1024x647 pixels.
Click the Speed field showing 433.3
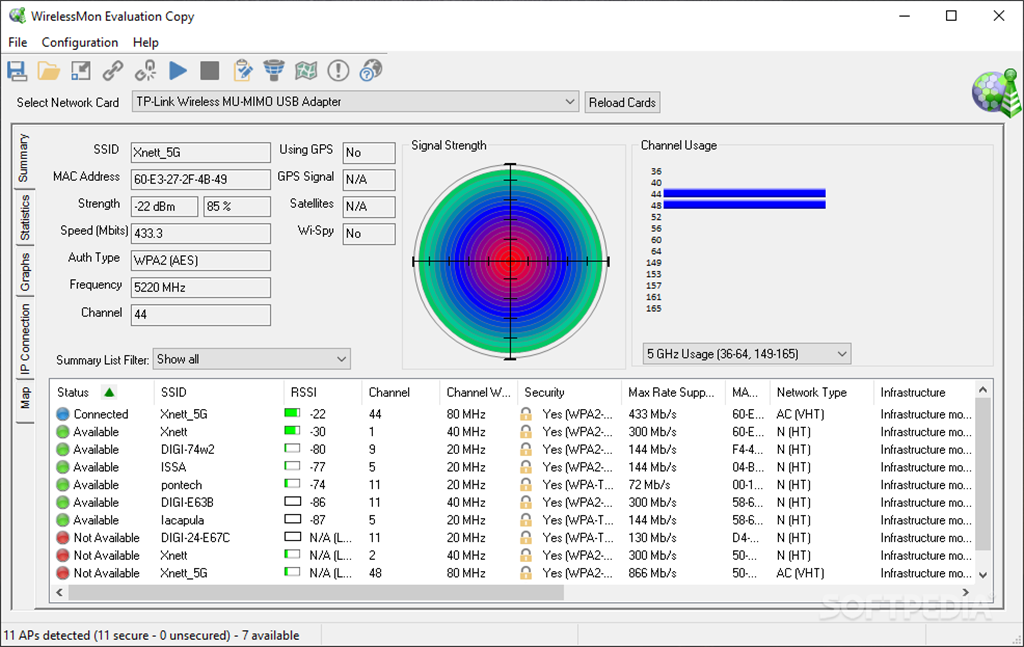coord(200,234)
